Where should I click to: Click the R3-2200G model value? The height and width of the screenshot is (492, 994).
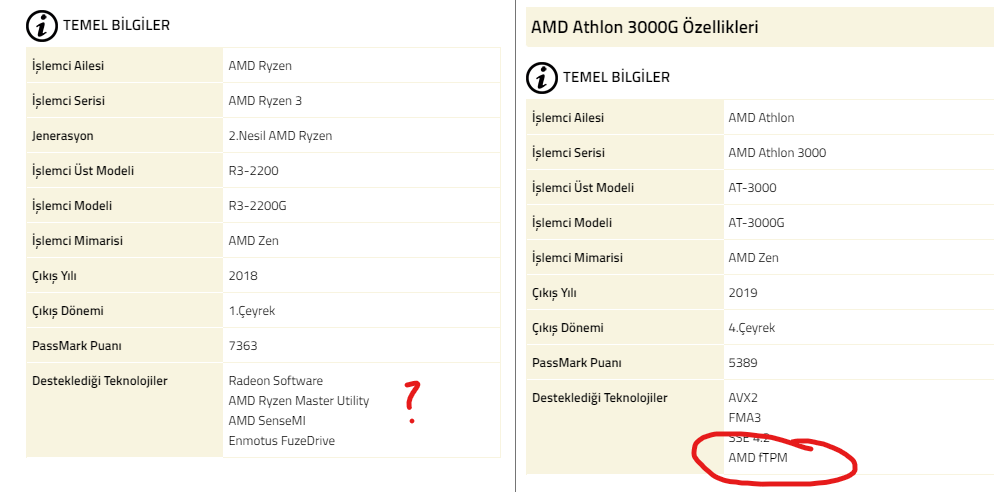[x=260, y=206]
